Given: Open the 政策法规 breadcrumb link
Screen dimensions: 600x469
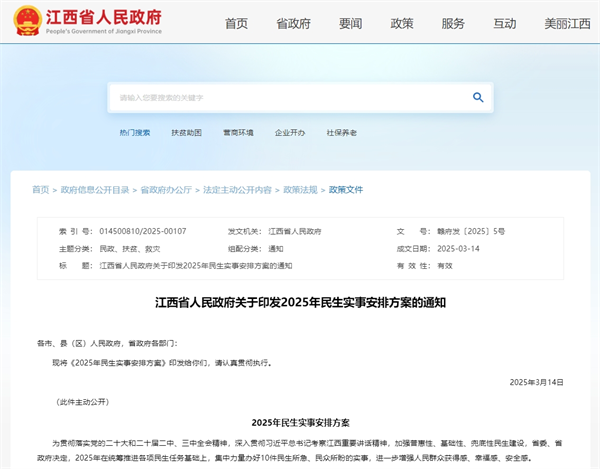Looking at the screenshot, I should [x=300, y=190].
